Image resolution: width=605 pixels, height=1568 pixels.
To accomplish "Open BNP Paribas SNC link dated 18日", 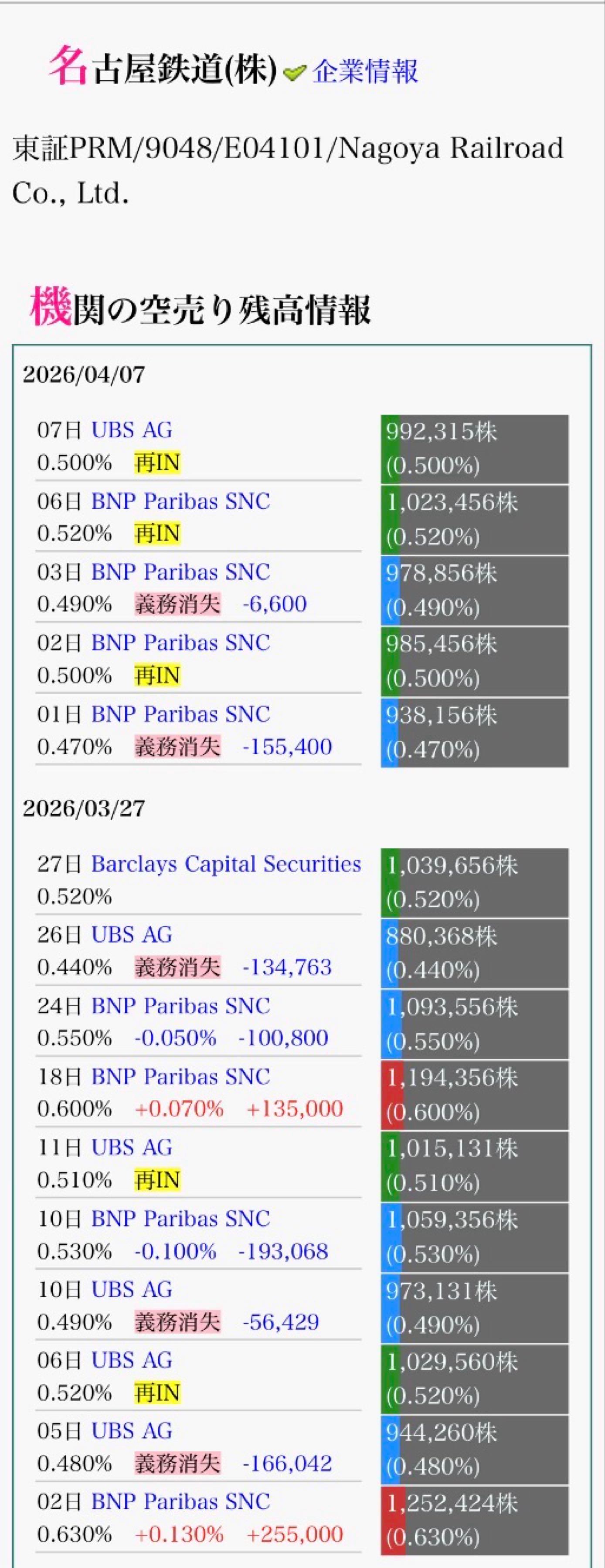I will 180,1076.
